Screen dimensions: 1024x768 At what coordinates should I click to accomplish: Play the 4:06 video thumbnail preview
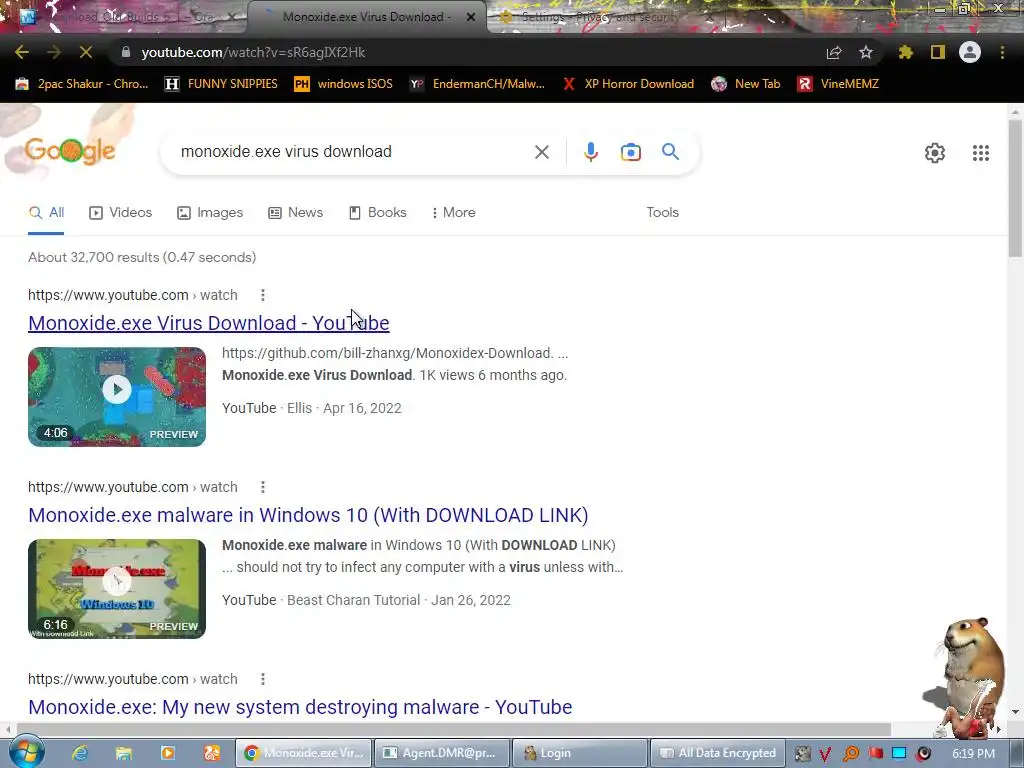[x=117, y=396]
